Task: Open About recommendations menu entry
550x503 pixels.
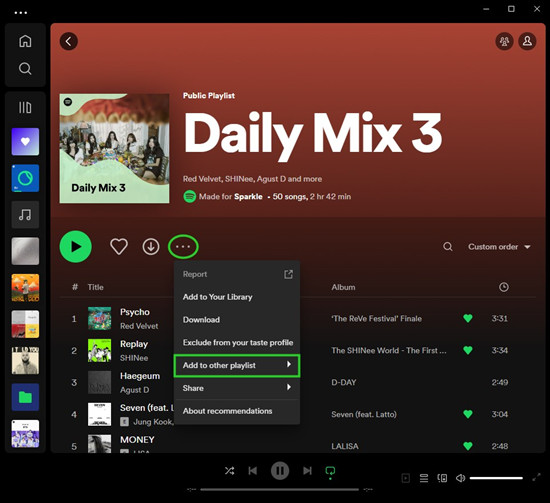Action: pos(237,411)
